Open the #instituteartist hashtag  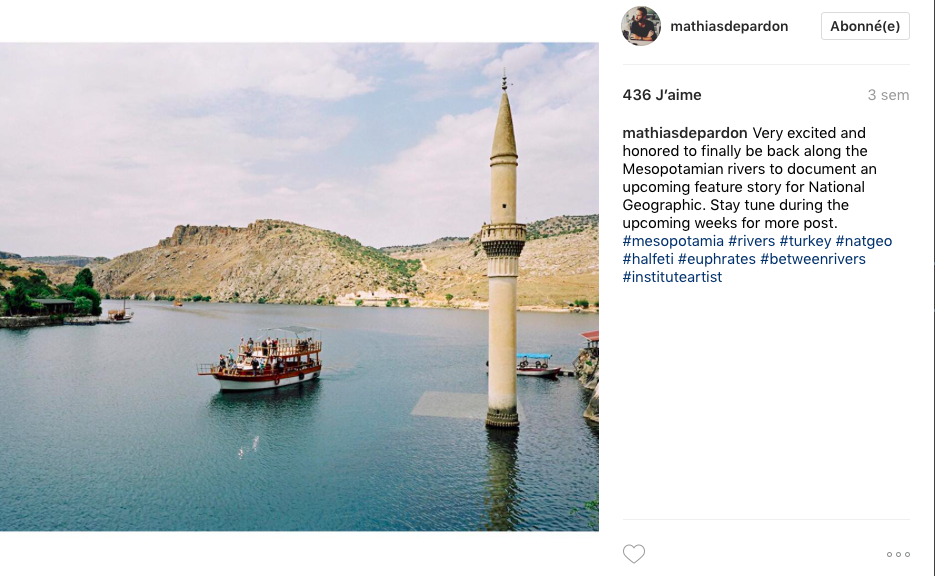[x=673, y=277]
